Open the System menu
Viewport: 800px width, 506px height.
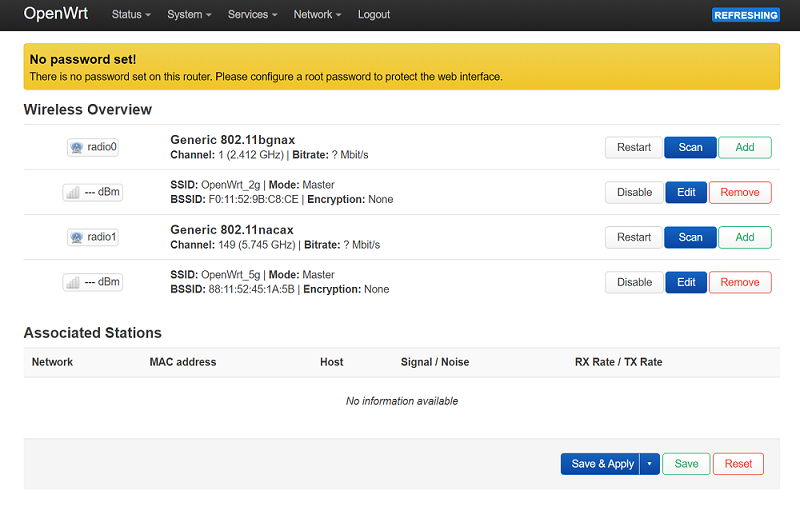pos(189,15)
